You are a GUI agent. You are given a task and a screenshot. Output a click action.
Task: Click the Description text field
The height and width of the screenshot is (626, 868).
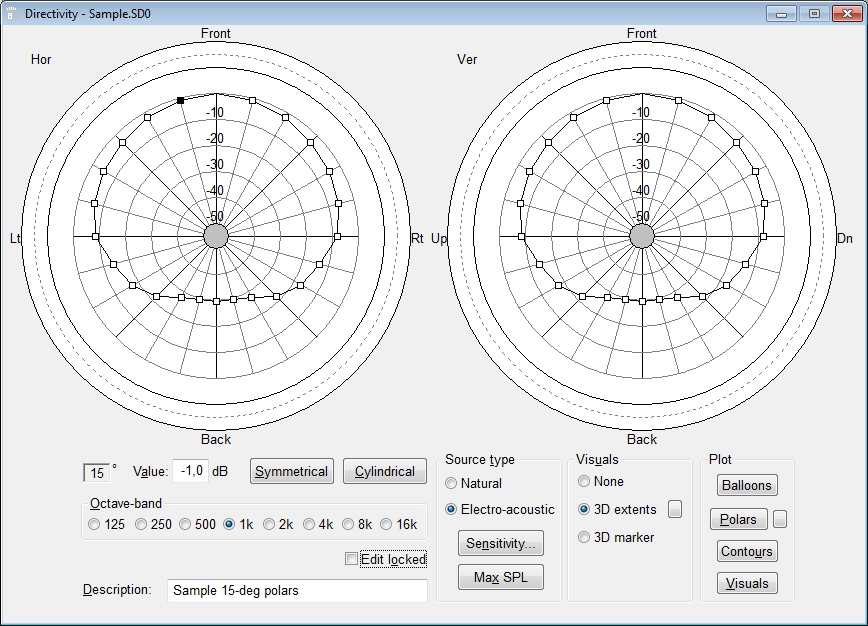(297, 590)
